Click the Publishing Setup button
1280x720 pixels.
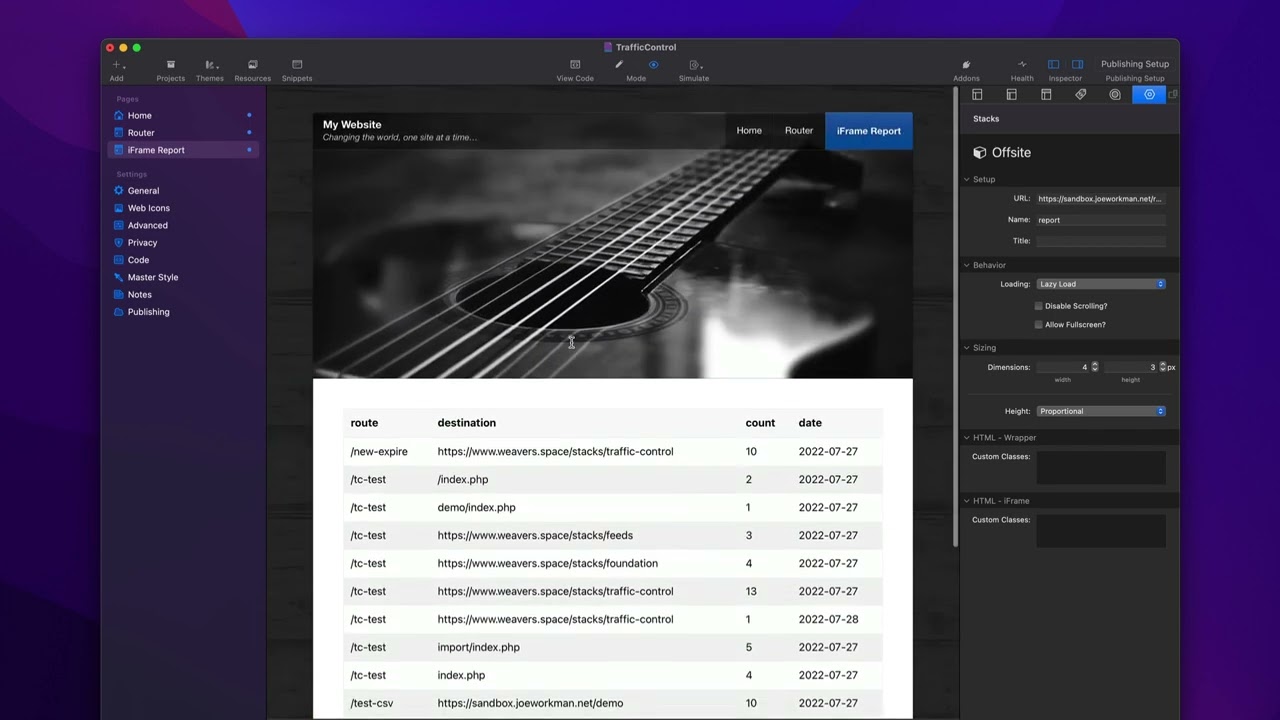click(x=1135, y=64)
